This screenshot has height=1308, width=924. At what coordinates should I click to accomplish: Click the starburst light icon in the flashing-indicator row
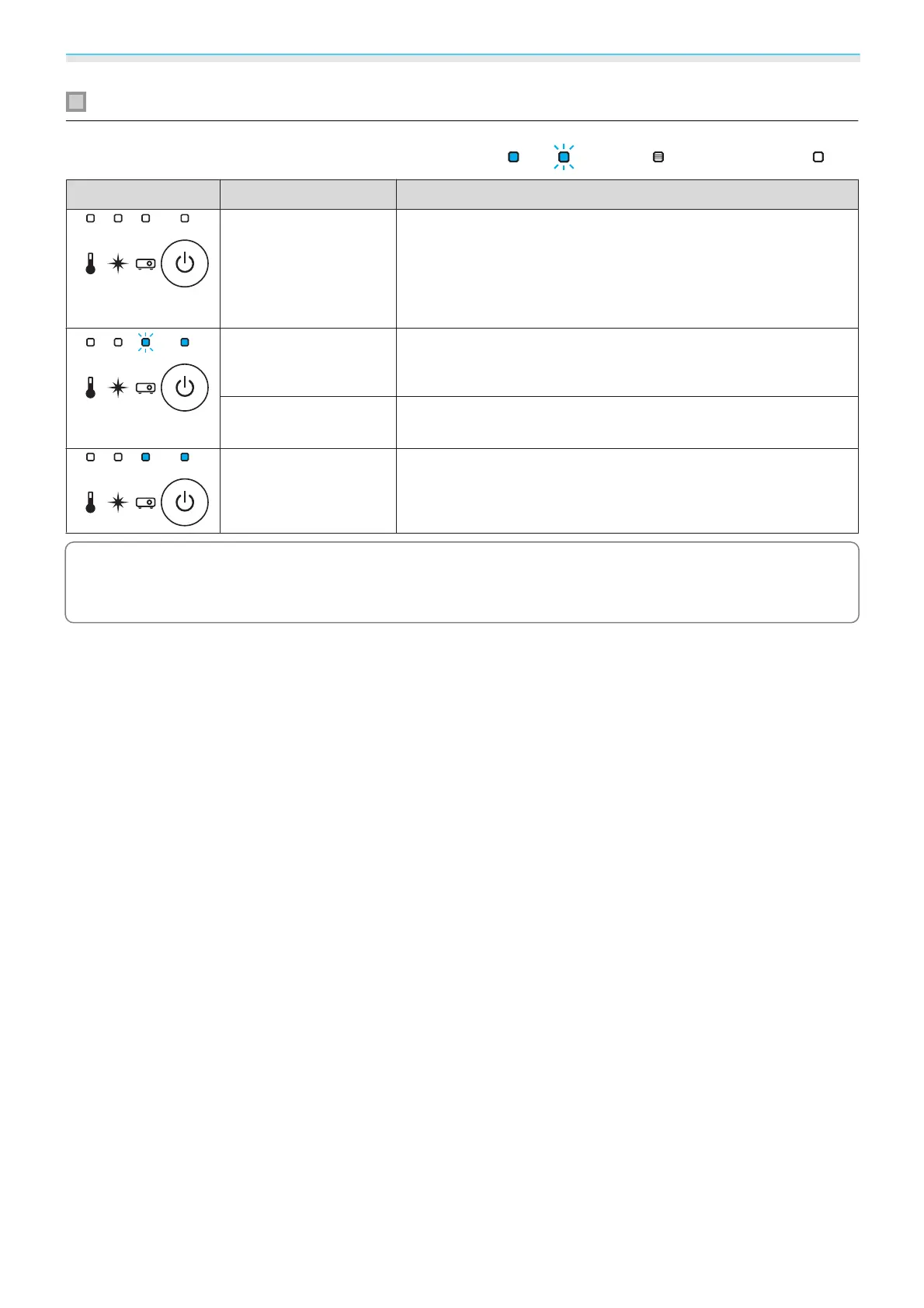[x=118, y=388]
